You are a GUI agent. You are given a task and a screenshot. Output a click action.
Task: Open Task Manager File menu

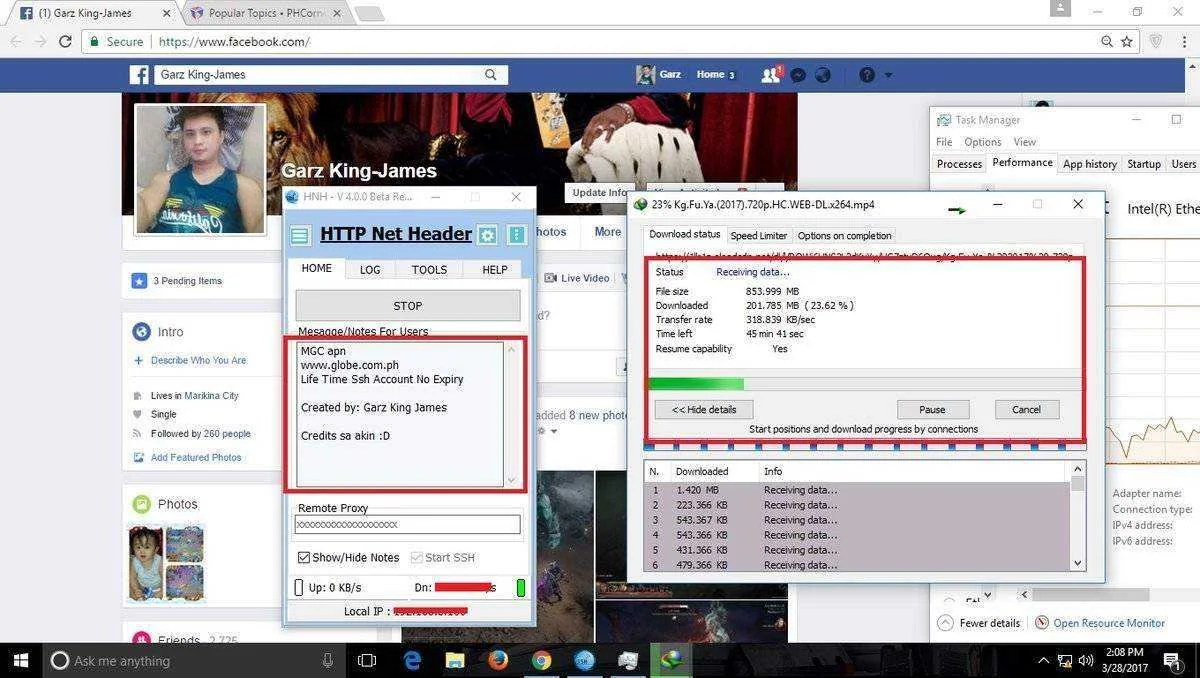coord(944,142)
